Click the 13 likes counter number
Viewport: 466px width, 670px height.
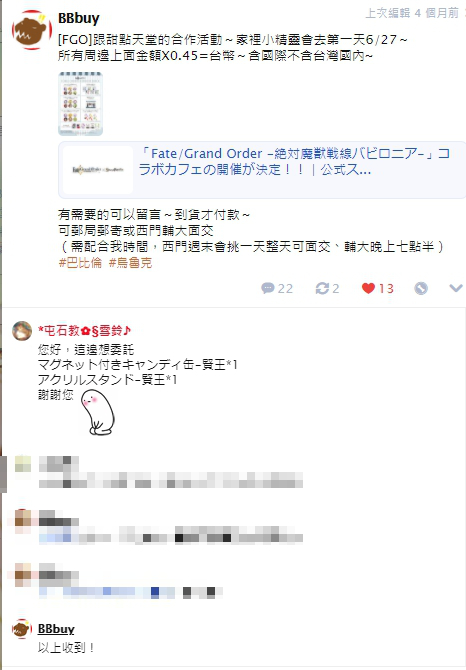point(386,289)
